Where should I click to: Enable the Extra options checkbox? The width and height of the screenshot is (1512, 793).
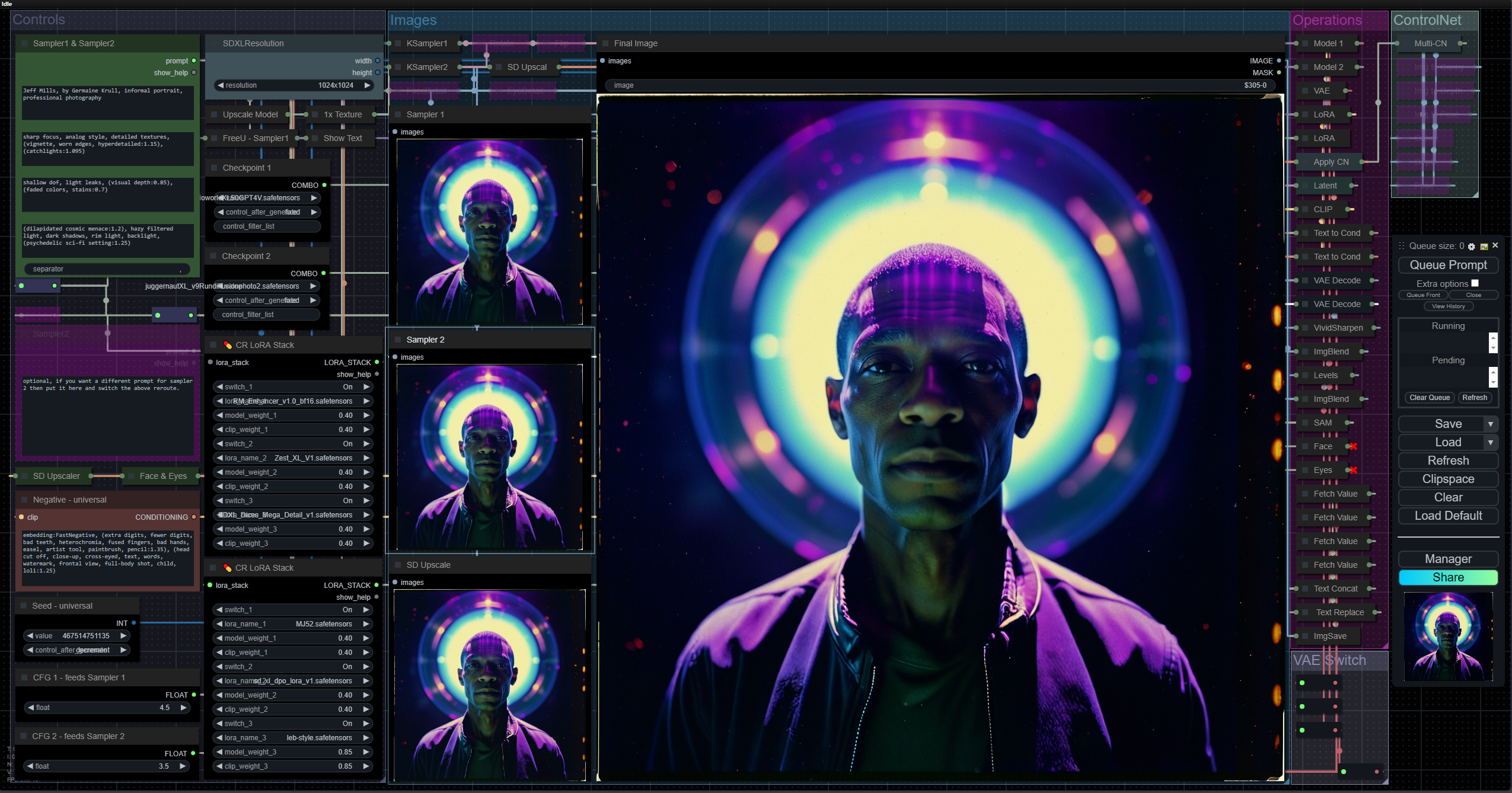pos(1475,283)
